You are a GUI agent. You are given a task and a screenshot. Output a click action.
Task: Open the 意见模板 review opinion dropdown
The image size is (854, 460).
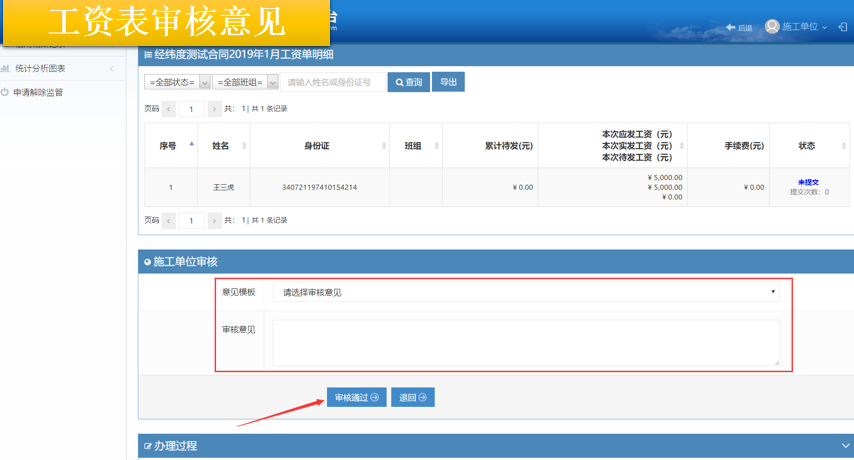click(527, 292)
